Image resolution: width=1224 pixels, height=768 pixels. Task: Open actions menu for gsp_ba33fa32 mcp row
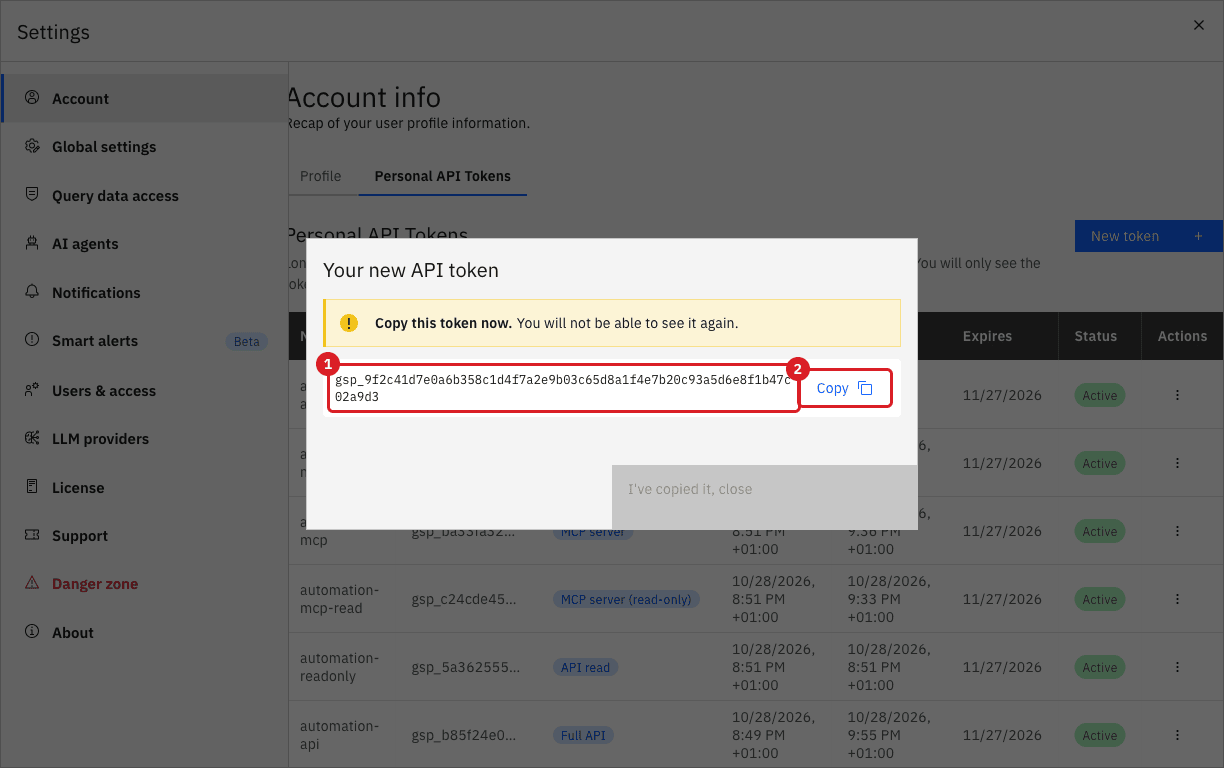click(1178, 531)
